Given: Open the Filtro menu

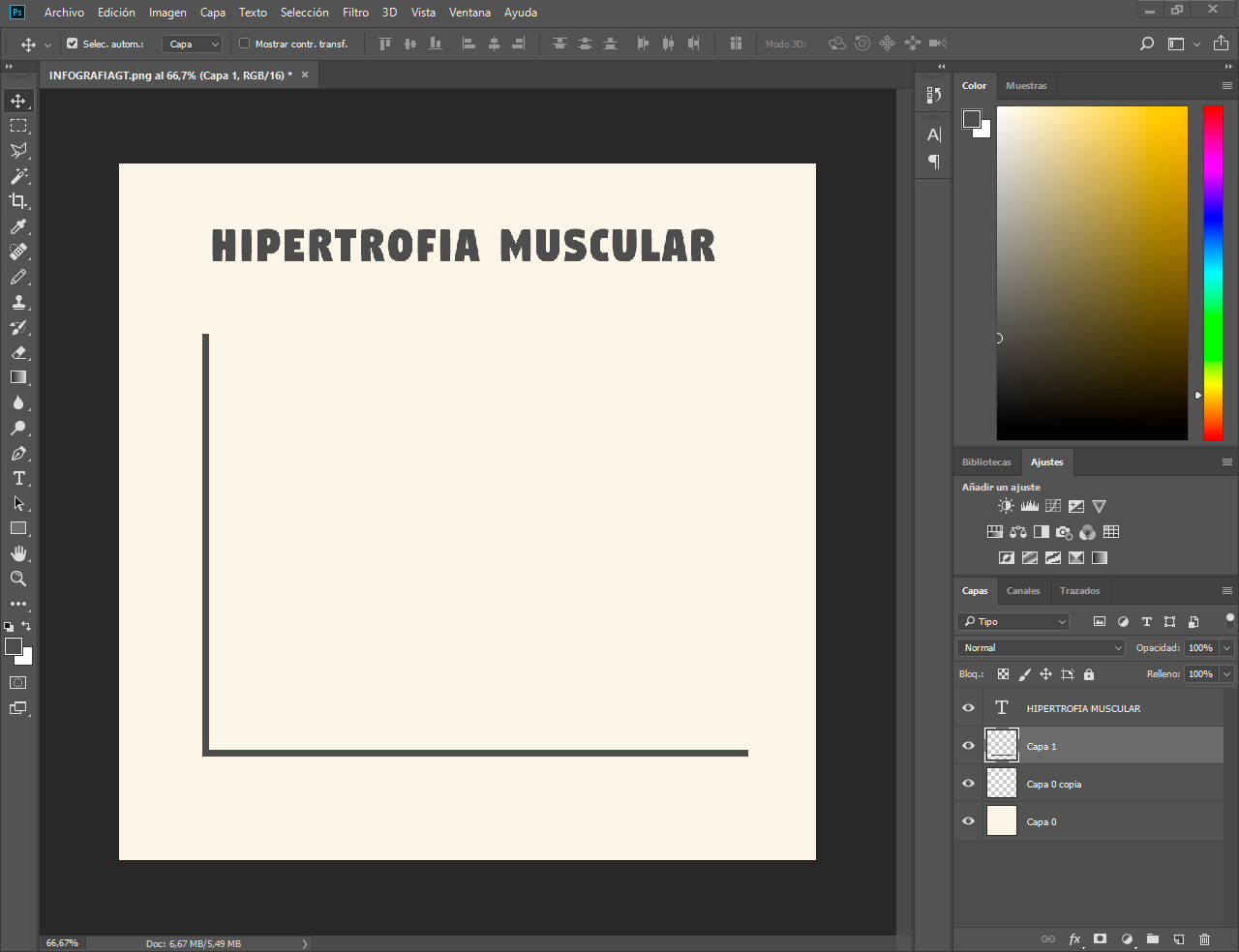Looking at the screenshot, I should pos(355,13).
